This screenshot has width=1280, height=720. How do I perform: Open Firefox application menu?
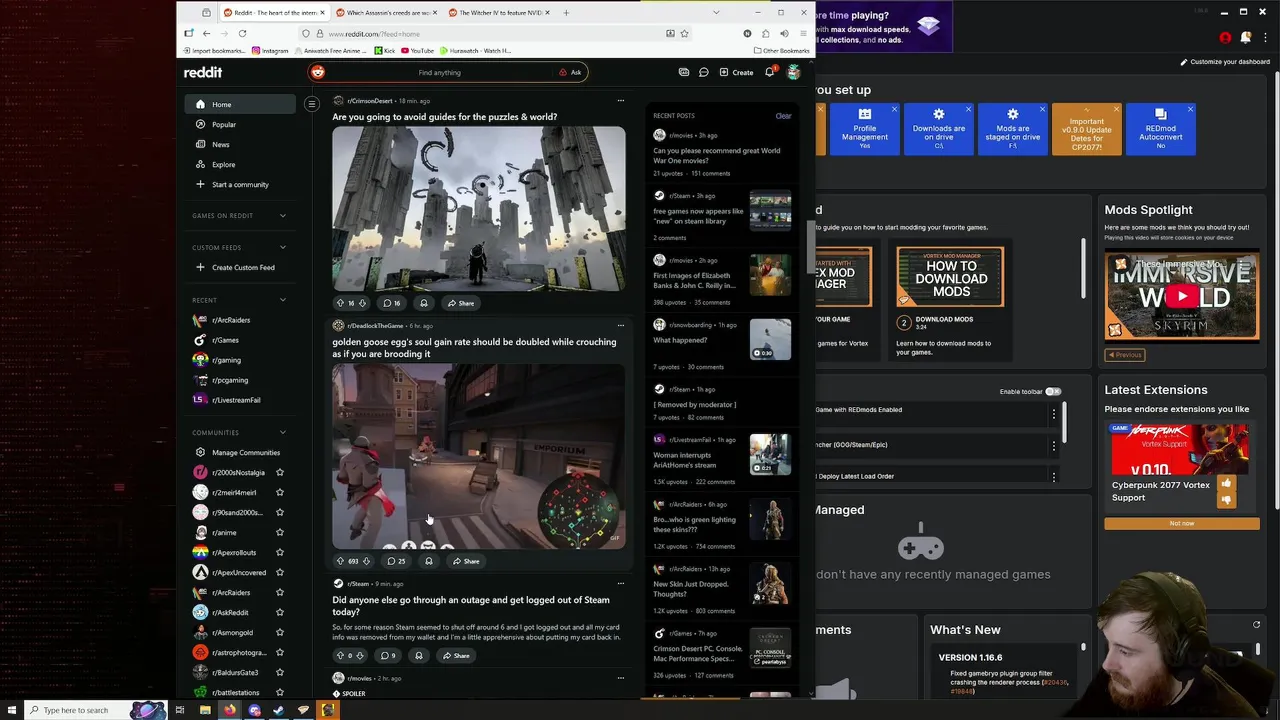pyautogui.click(x=803, y=33)
